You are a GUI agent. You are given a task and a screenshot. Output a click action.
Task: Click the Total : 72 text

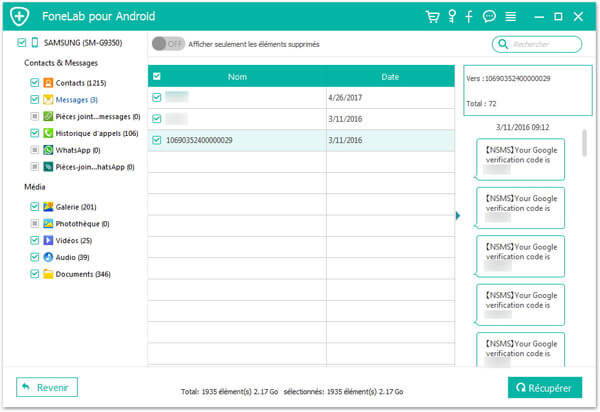click(x=481, y=104)
